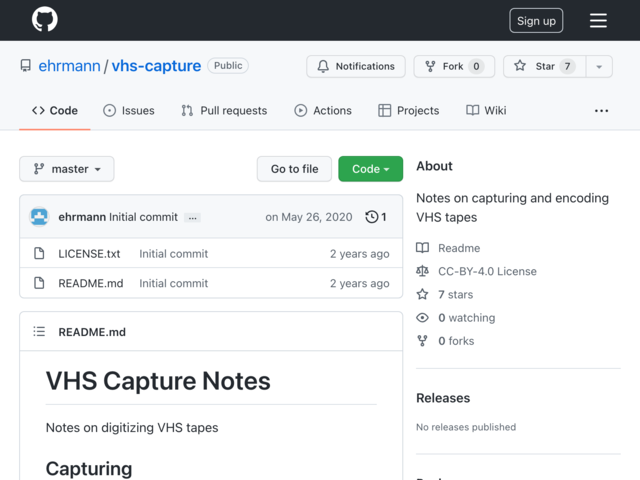Click the No releases published text
Screen dimensions: 640x480
point(466,427)
